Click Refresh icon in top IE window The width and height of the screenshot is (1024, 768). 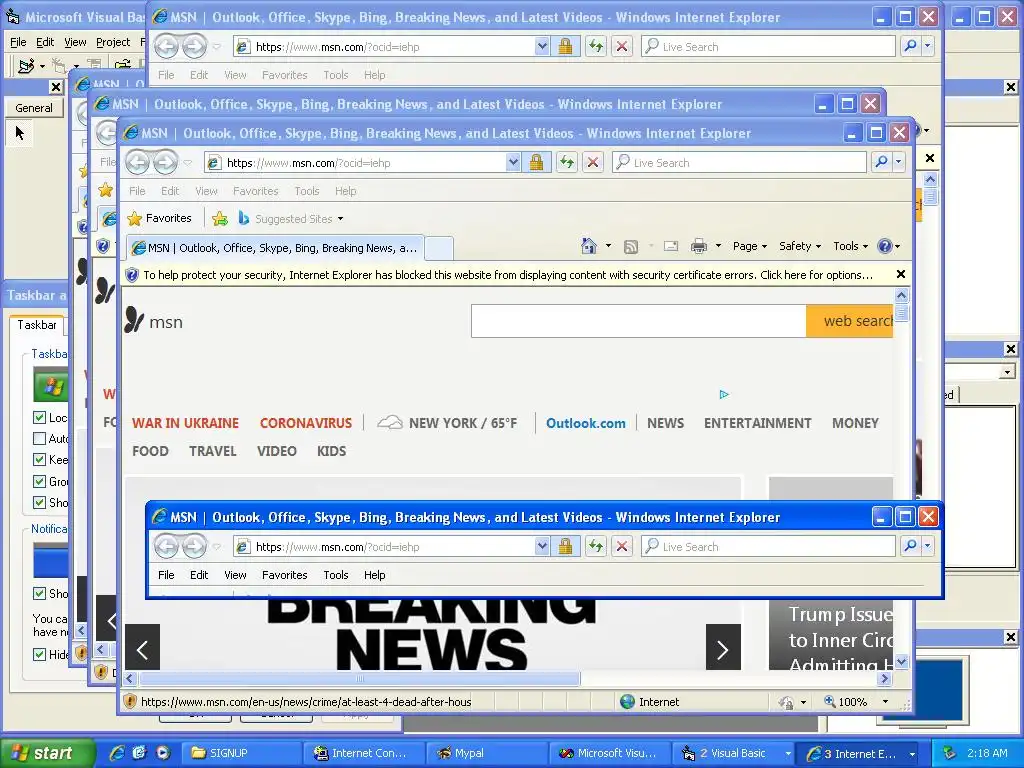point(596,46)
